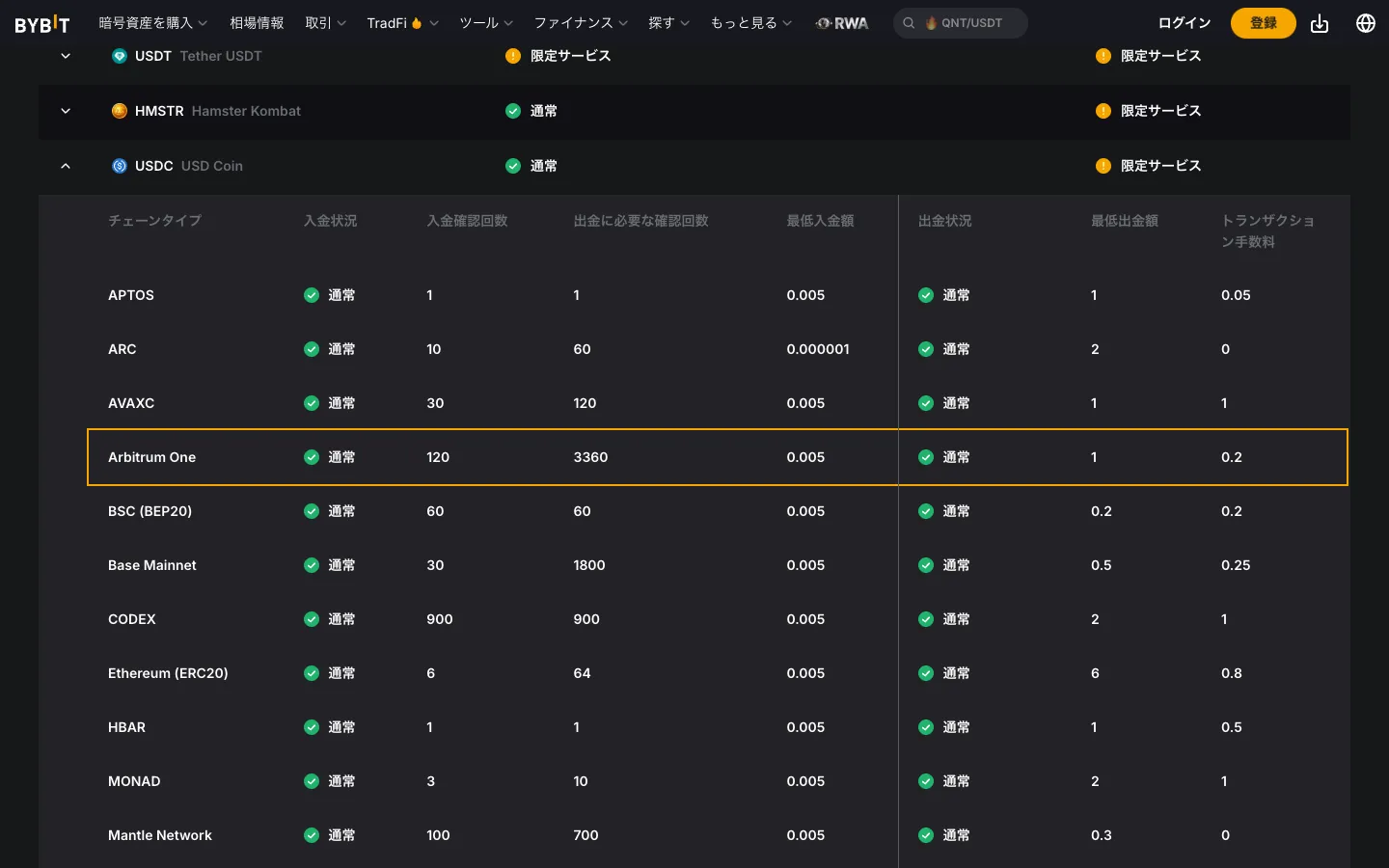Click the USDC coin icon
The image size is (1389, 868).
point(120,166)
